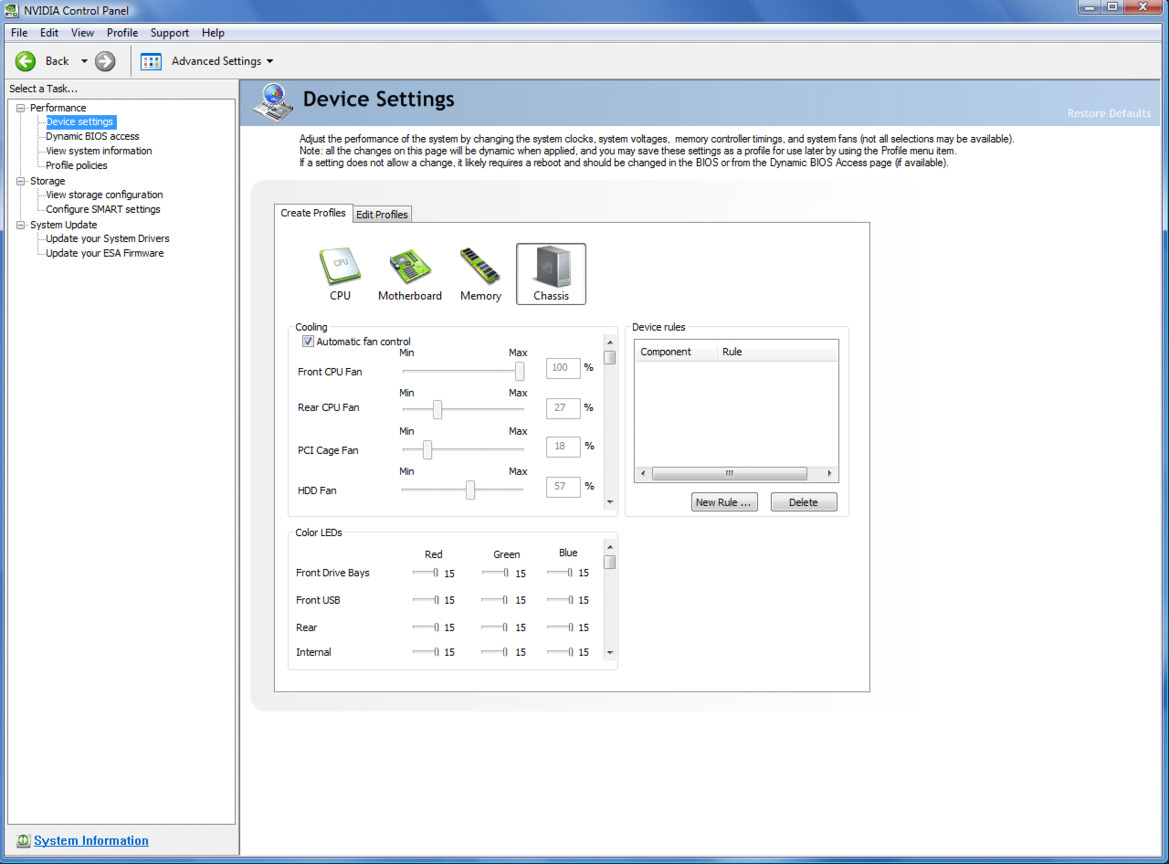
Task: Click Front Drive Bays Blue slider
Action: [560, 573]
